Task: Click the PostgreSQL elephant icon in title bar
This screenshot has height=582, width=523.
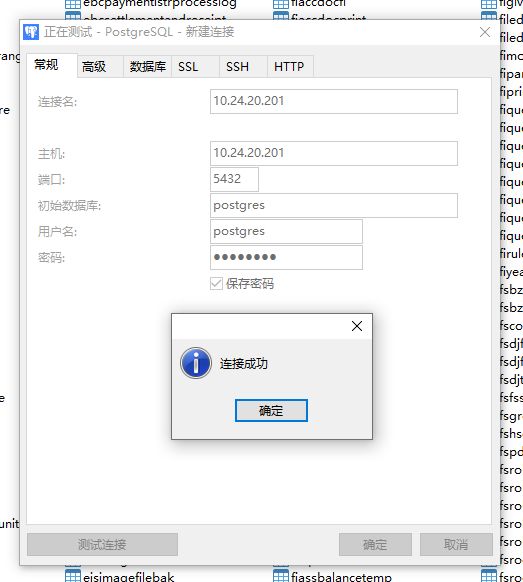Action: tap(31, 32)
